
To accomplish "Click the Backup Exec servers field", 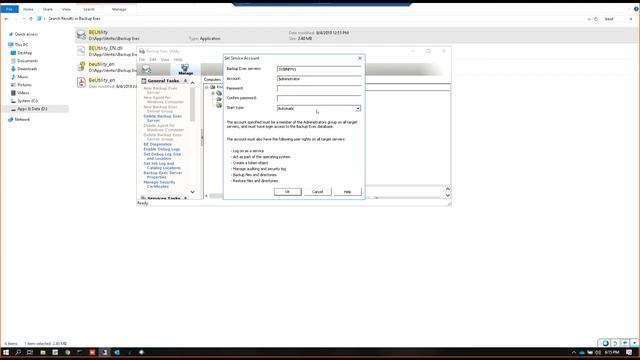I will 319,69.
